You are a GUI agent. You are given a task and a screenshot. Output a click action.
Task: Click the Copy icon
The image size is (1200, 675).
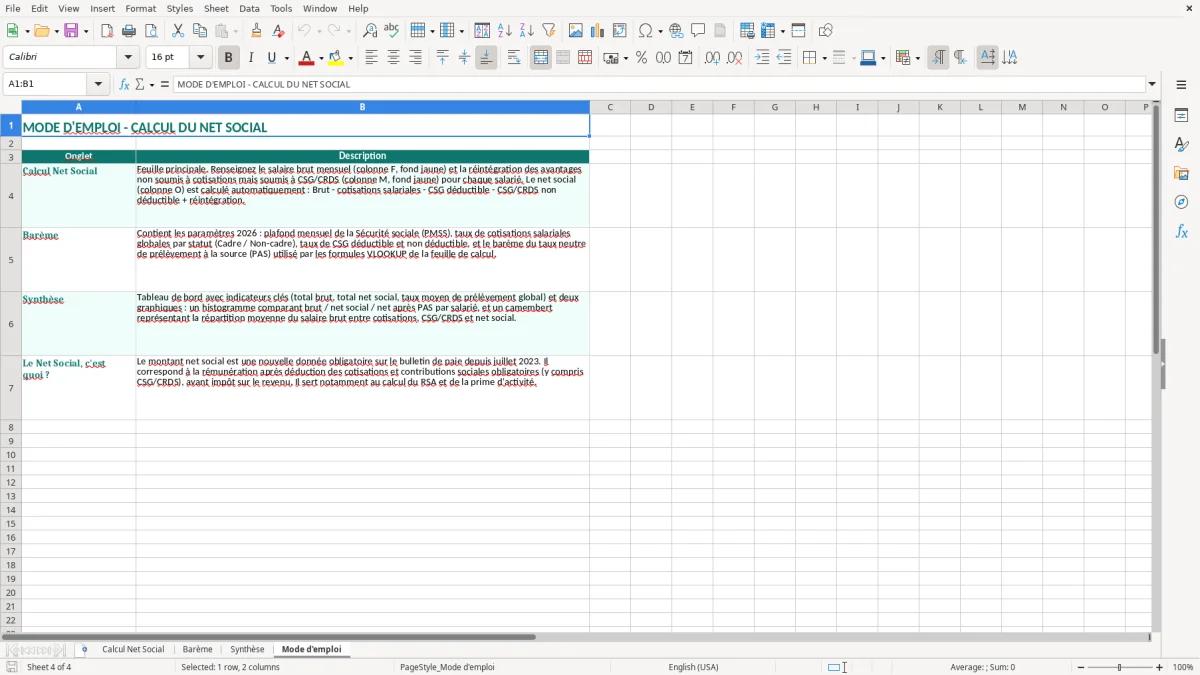(200, 31)
